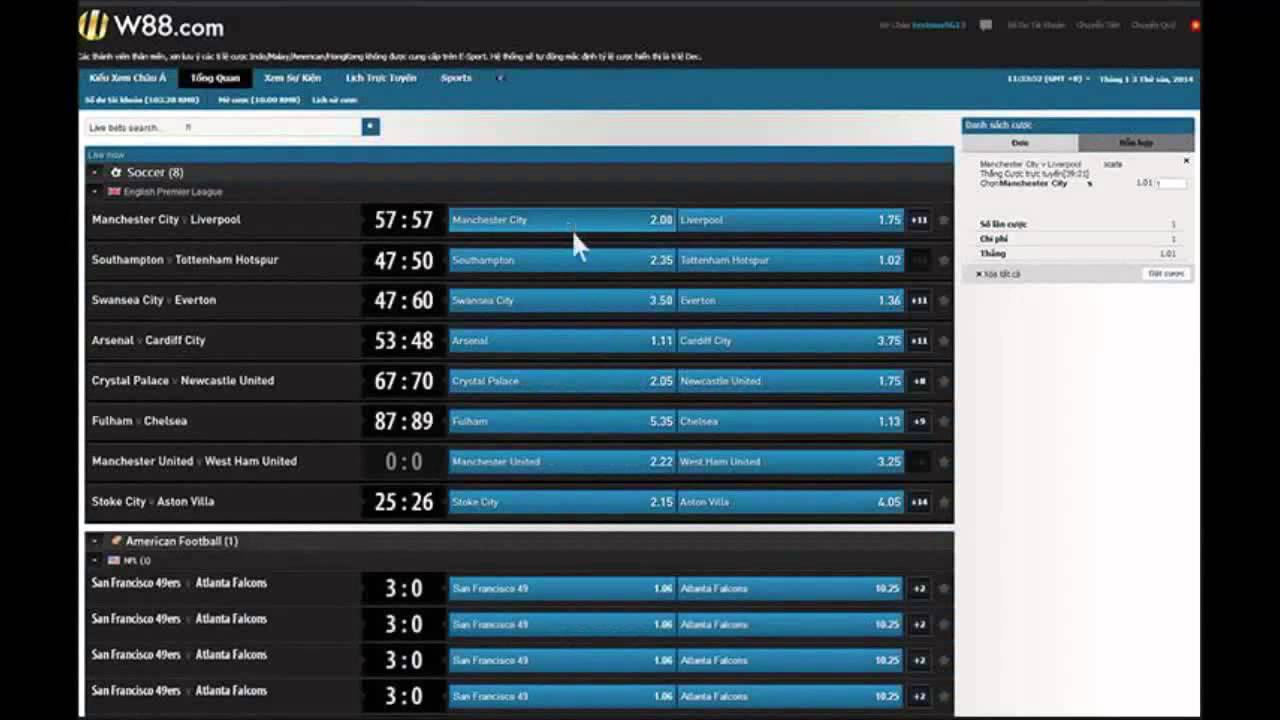Click the small icon right of Sports tab
The height and width of the screenshot is (720, 1280).
pos(501,78)
